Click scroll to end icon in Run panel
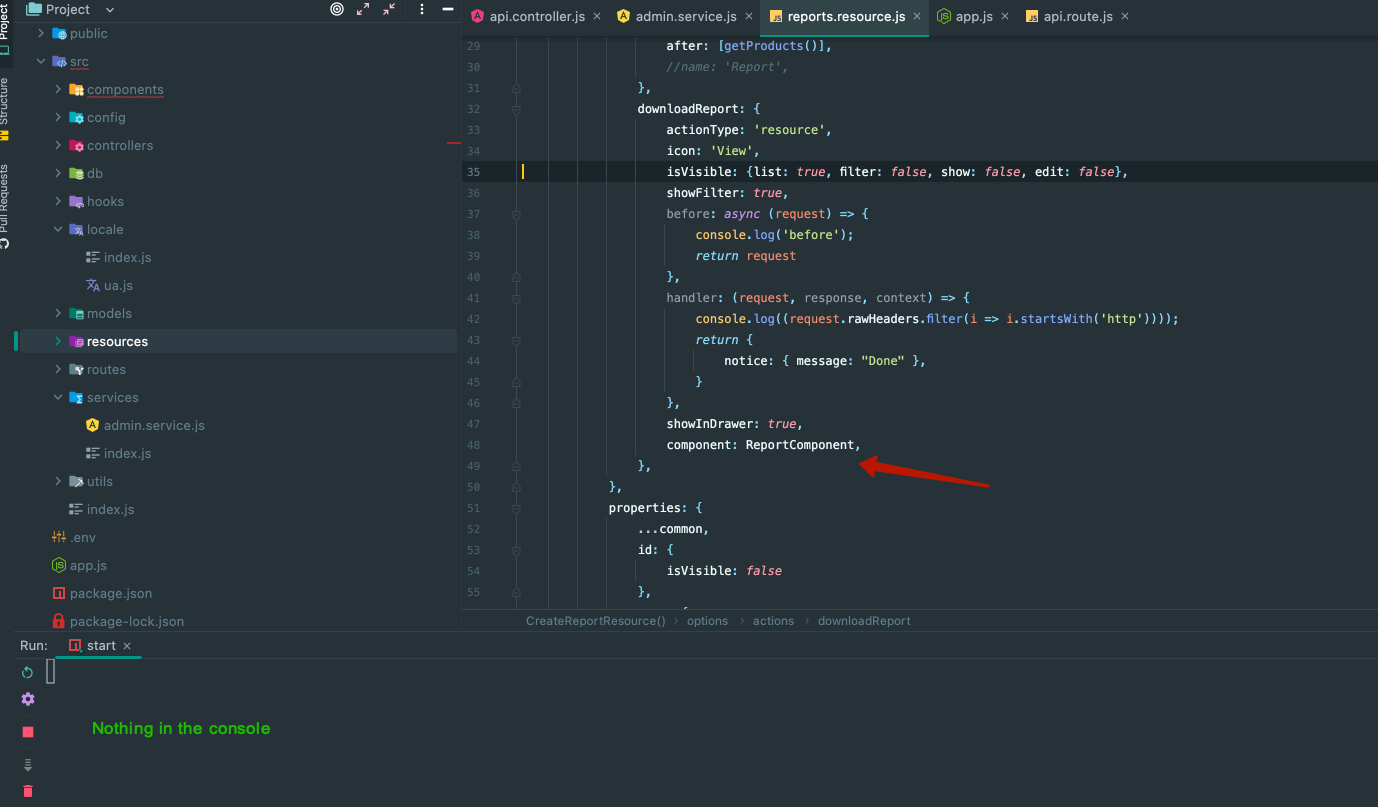Screen dimensions: 1378x807 28,765
